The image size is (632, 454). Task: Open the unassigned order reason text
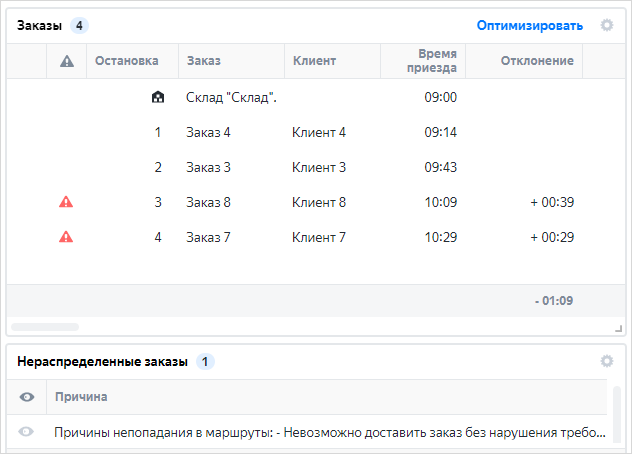(x=330, y=432)
